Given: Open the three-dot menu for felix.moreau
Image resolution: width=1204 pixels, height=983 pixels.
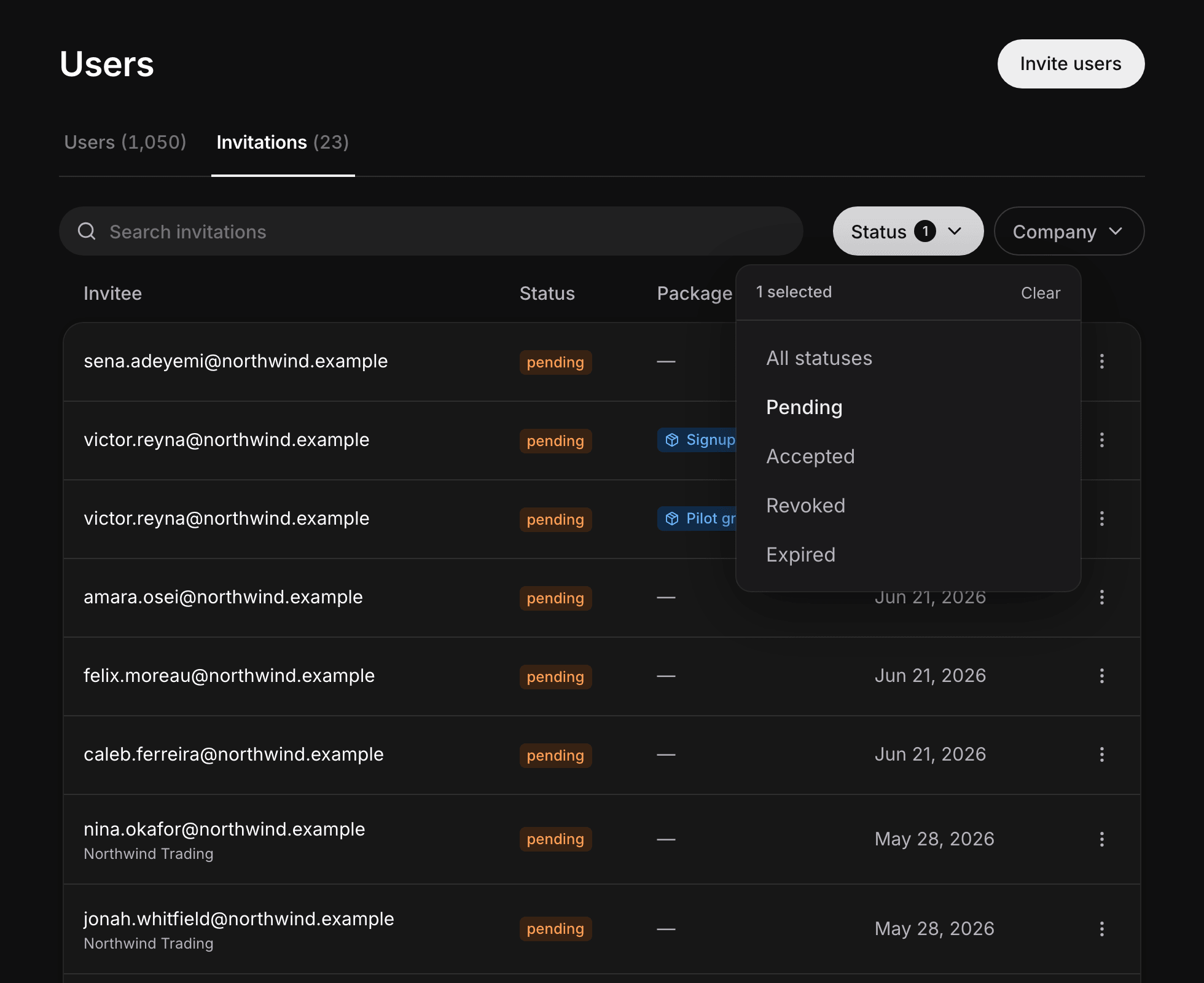Looking at the screenshot, I should (1102, 676).
